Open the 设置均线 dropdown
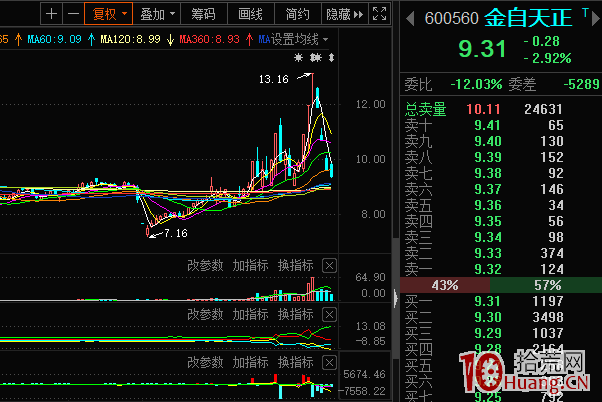Viewport: 602px width, 402px height. (299, 39)
